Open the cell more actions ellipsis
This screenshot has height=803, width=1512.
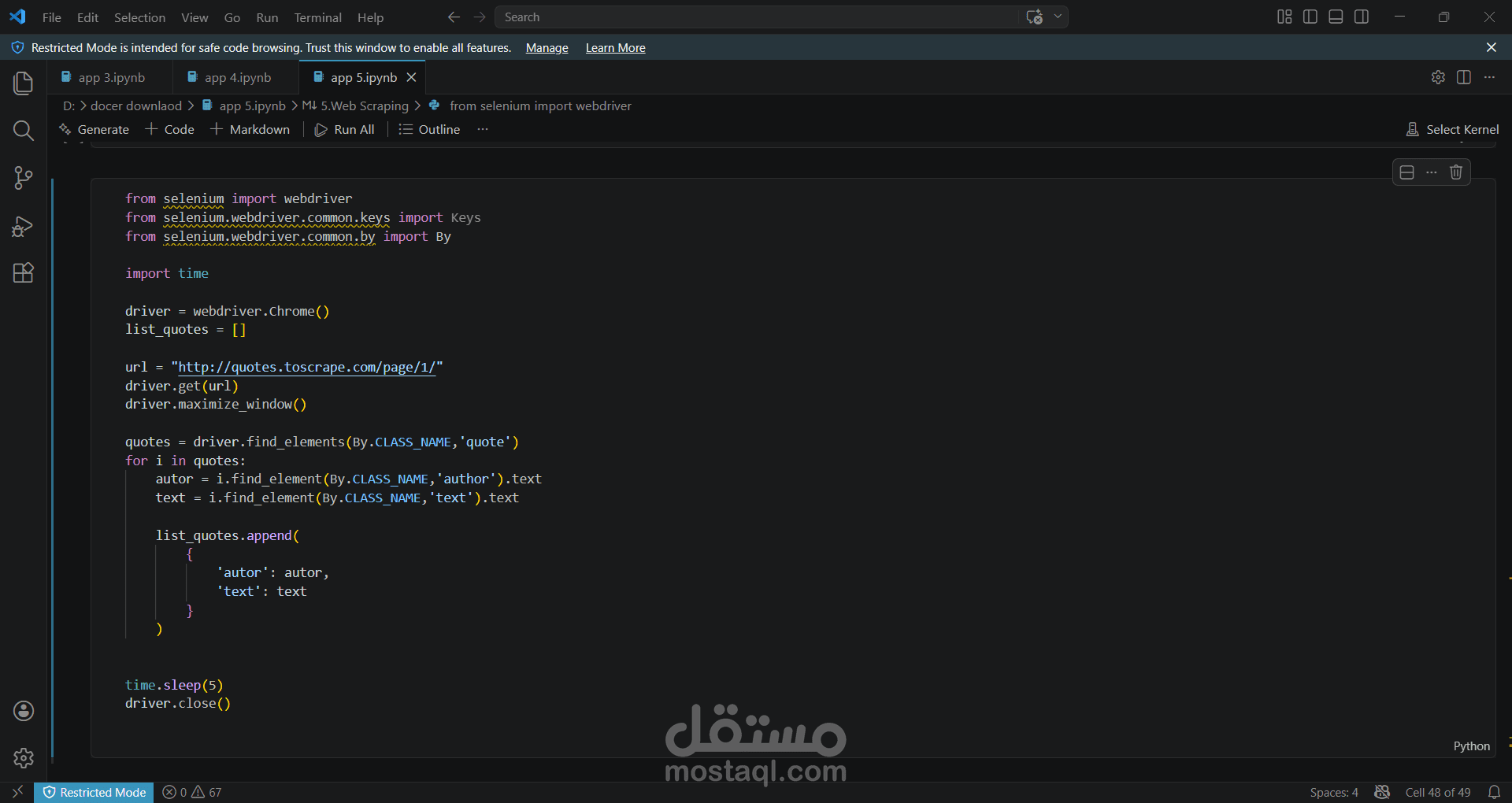tap(1431, 172)
